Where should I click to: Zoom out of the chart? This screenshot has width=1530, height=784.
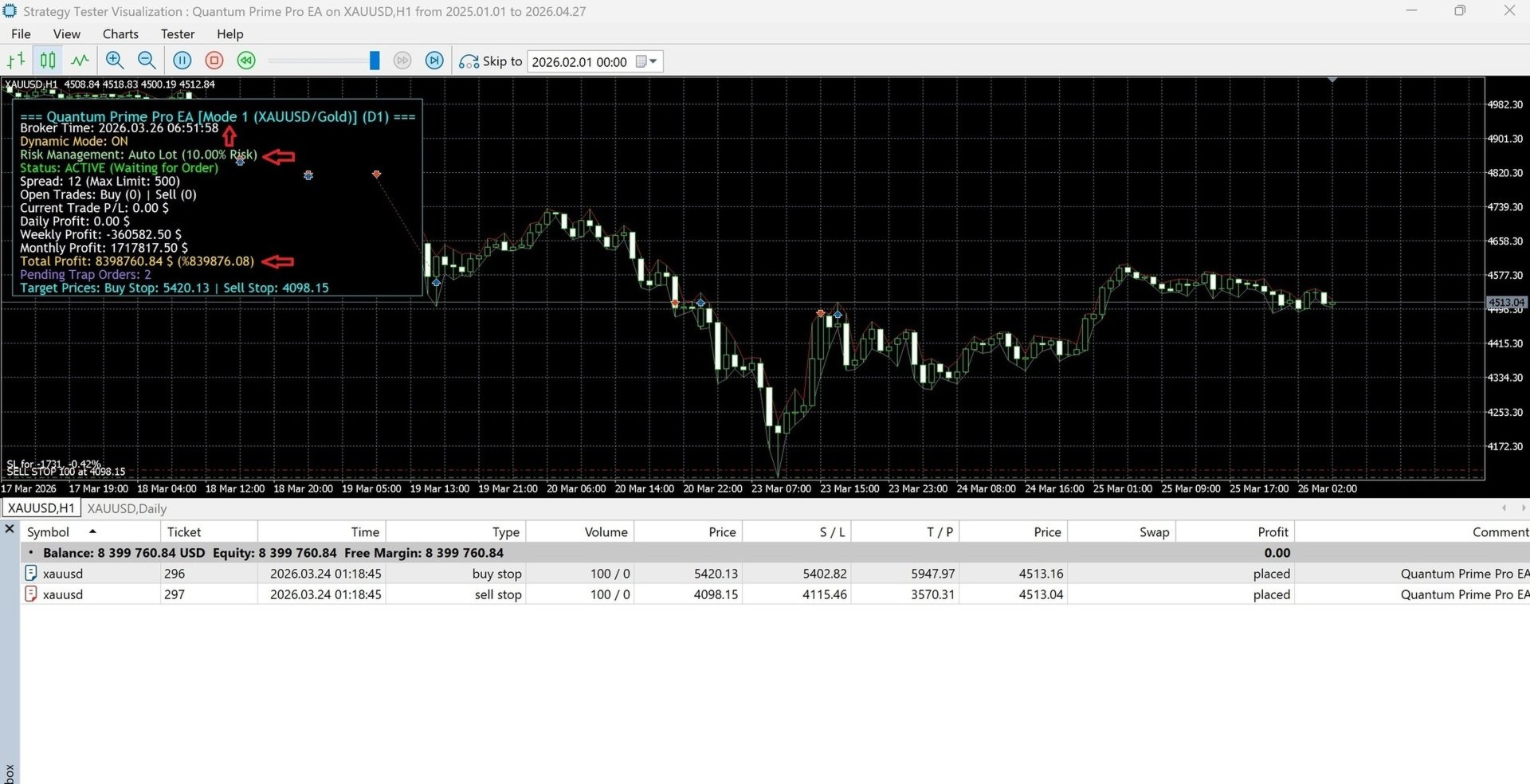147,61
